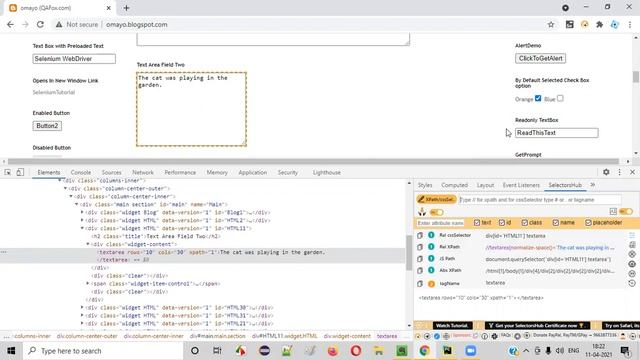
Task: Open Task View on the taskbar
Action: (x=217, y=351)
